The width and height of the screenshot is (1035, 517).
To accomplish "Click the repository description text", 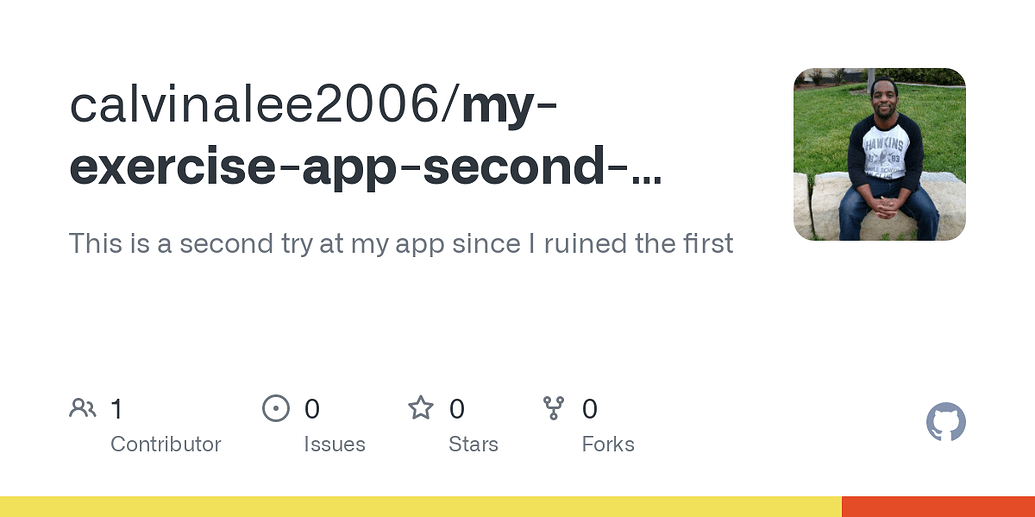I will click(401, 244).
